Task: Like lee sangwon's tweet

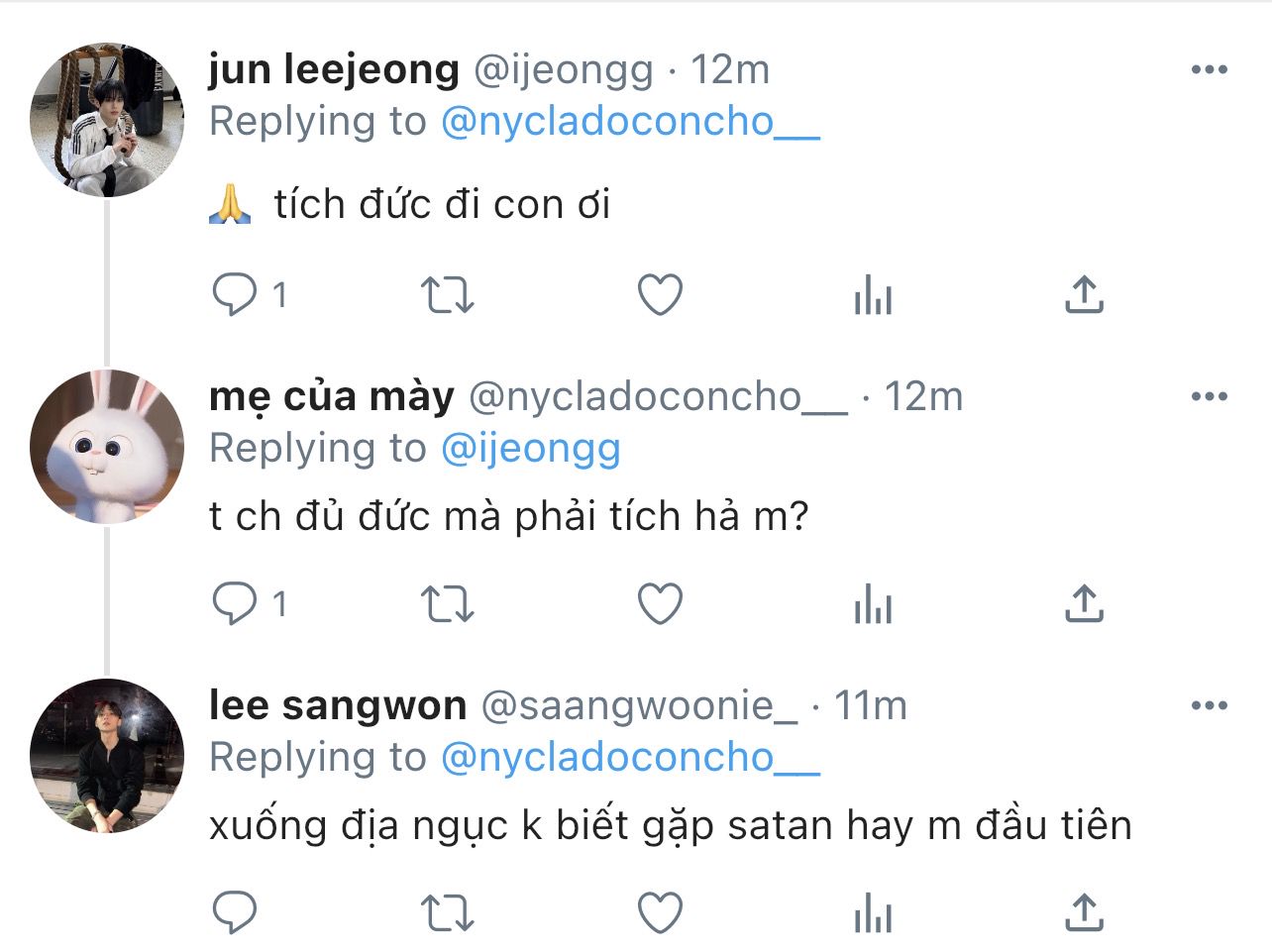Action: point(660,913)
